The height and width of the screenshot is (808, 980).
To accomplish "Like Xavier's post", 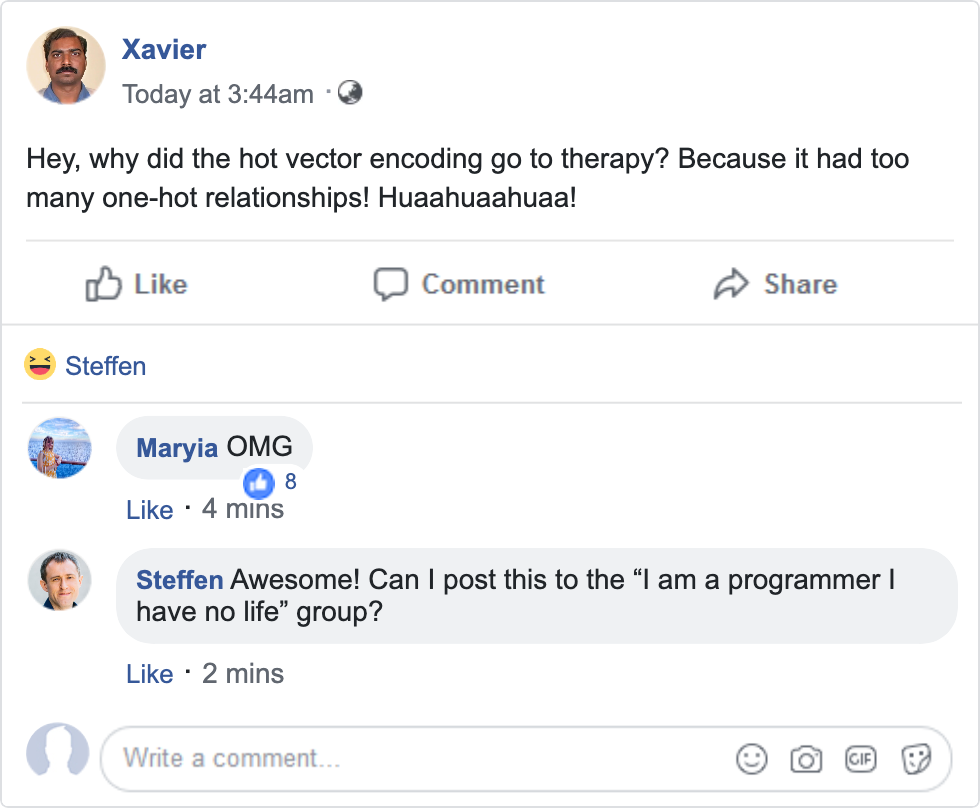I will click(x=137, y=285).
